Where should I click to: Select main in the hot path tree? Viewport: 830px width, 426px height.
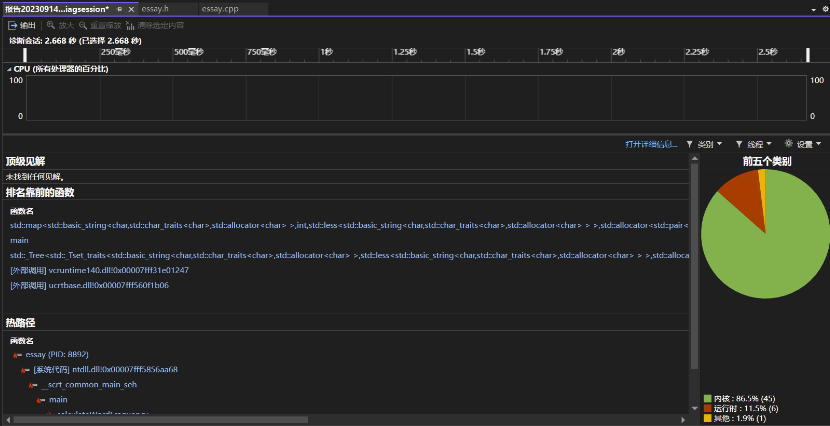click(x=58, y=400)
